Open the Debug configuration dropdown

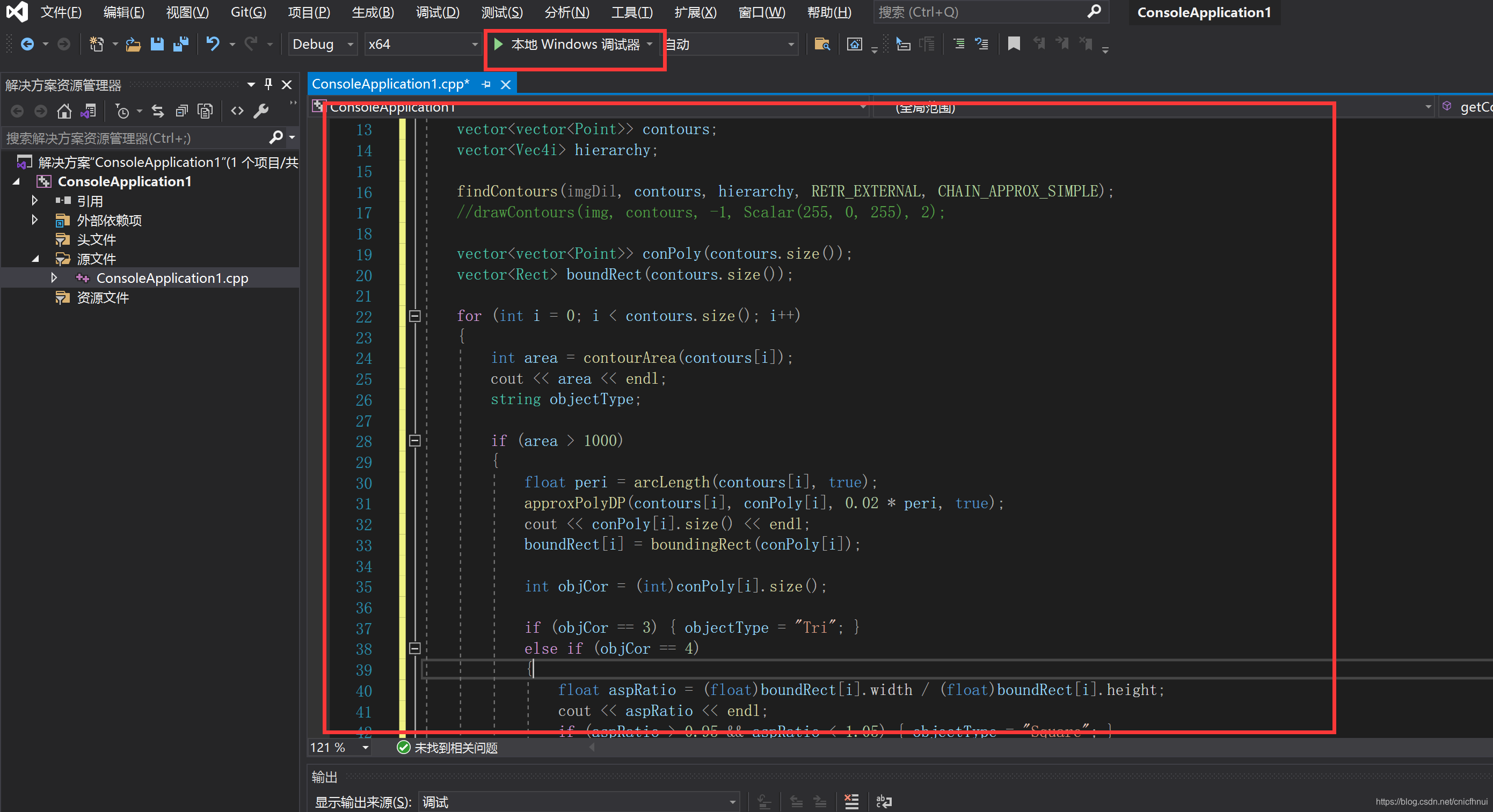click(x=323, y=44)
